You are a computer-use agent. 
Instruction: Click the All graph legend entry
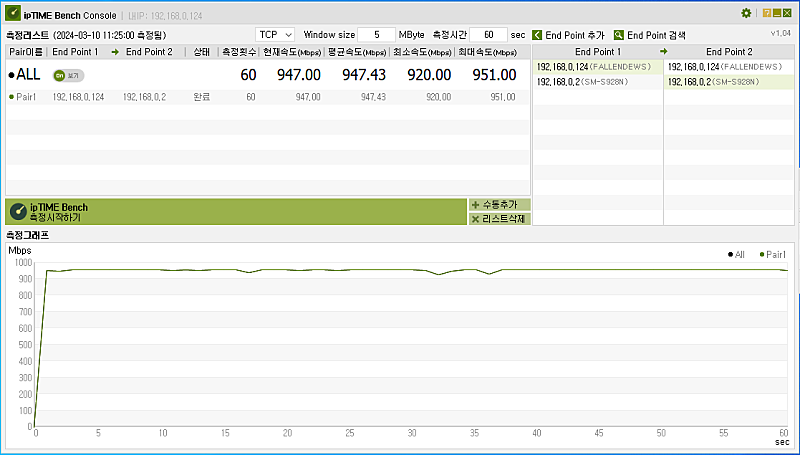click(736, 254)
